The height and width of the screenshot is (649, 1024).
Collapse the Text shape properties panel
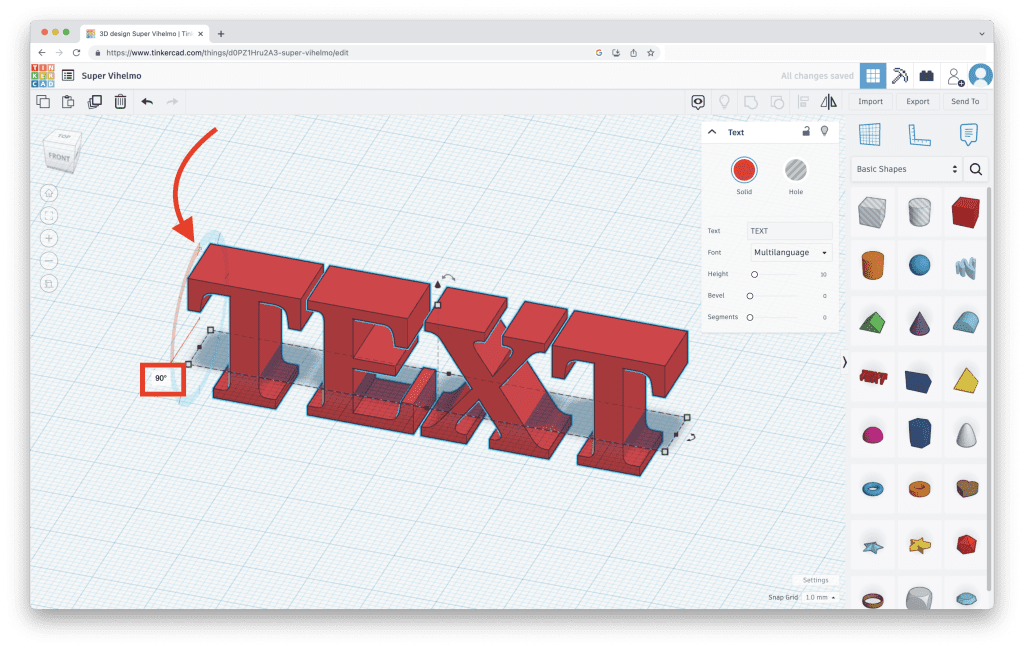[x=712, y=132]
